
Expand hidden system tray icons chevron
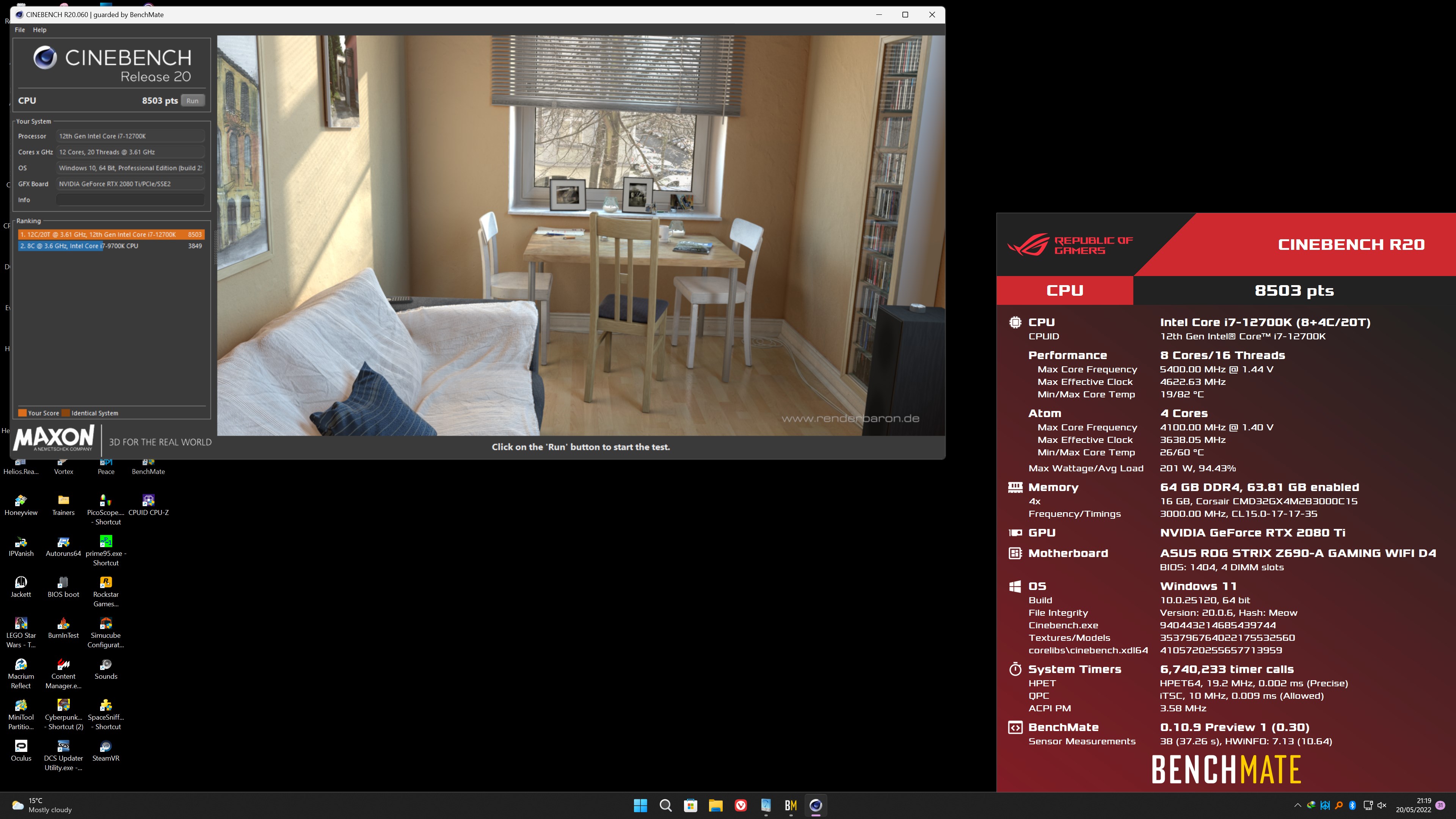[x=1297, y=805]
